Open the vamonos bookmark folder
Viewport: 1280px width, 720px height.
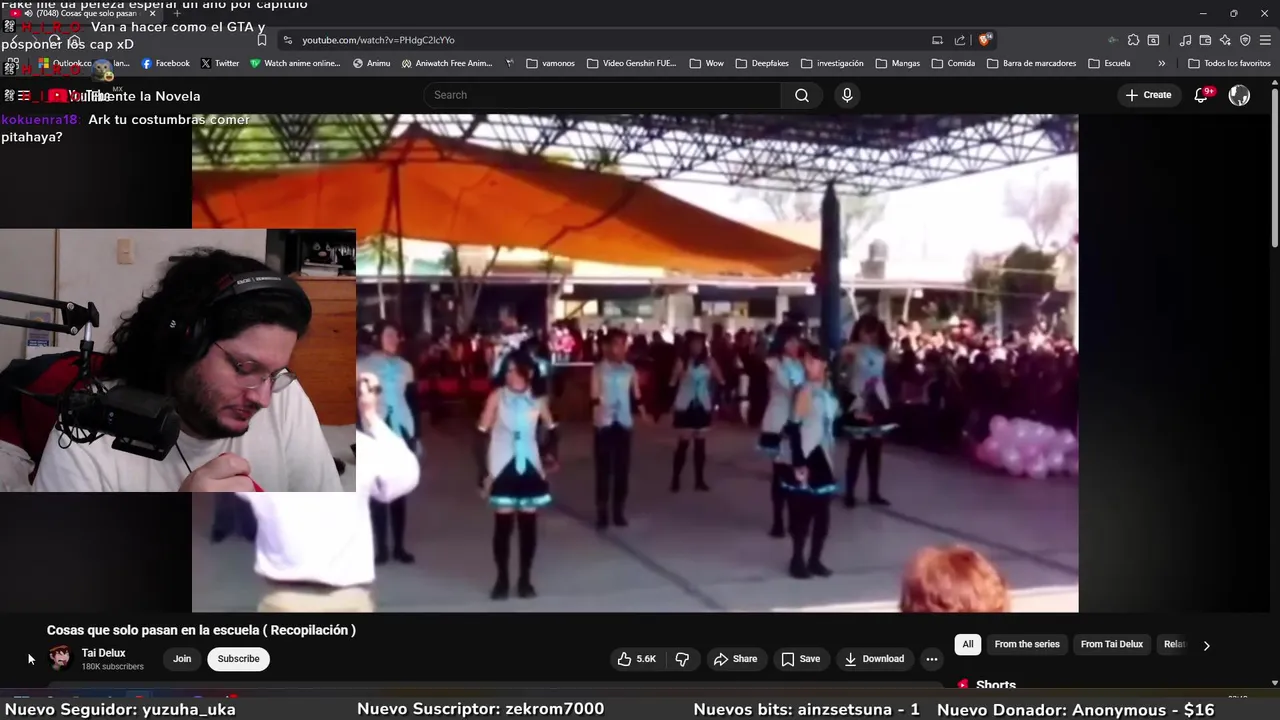(x=551, y=63)
